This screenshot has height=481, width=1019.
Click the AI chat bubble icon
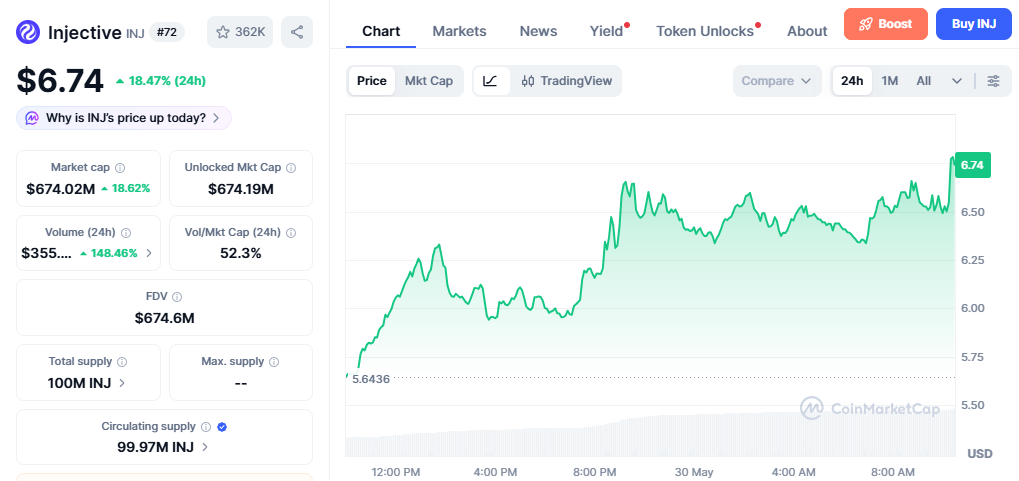(32, 118)
